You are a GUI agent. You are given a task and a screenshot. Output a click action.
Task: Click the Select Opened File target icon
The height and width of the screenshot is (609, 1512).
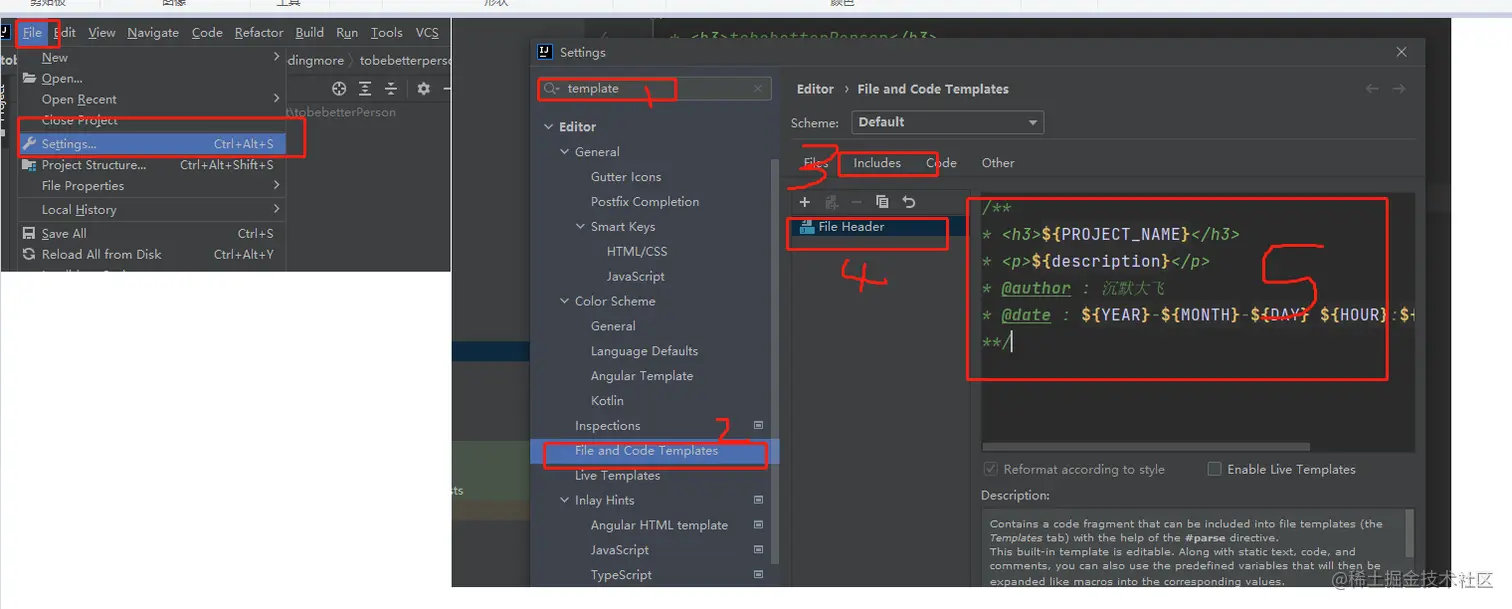(x=339, y=89)
